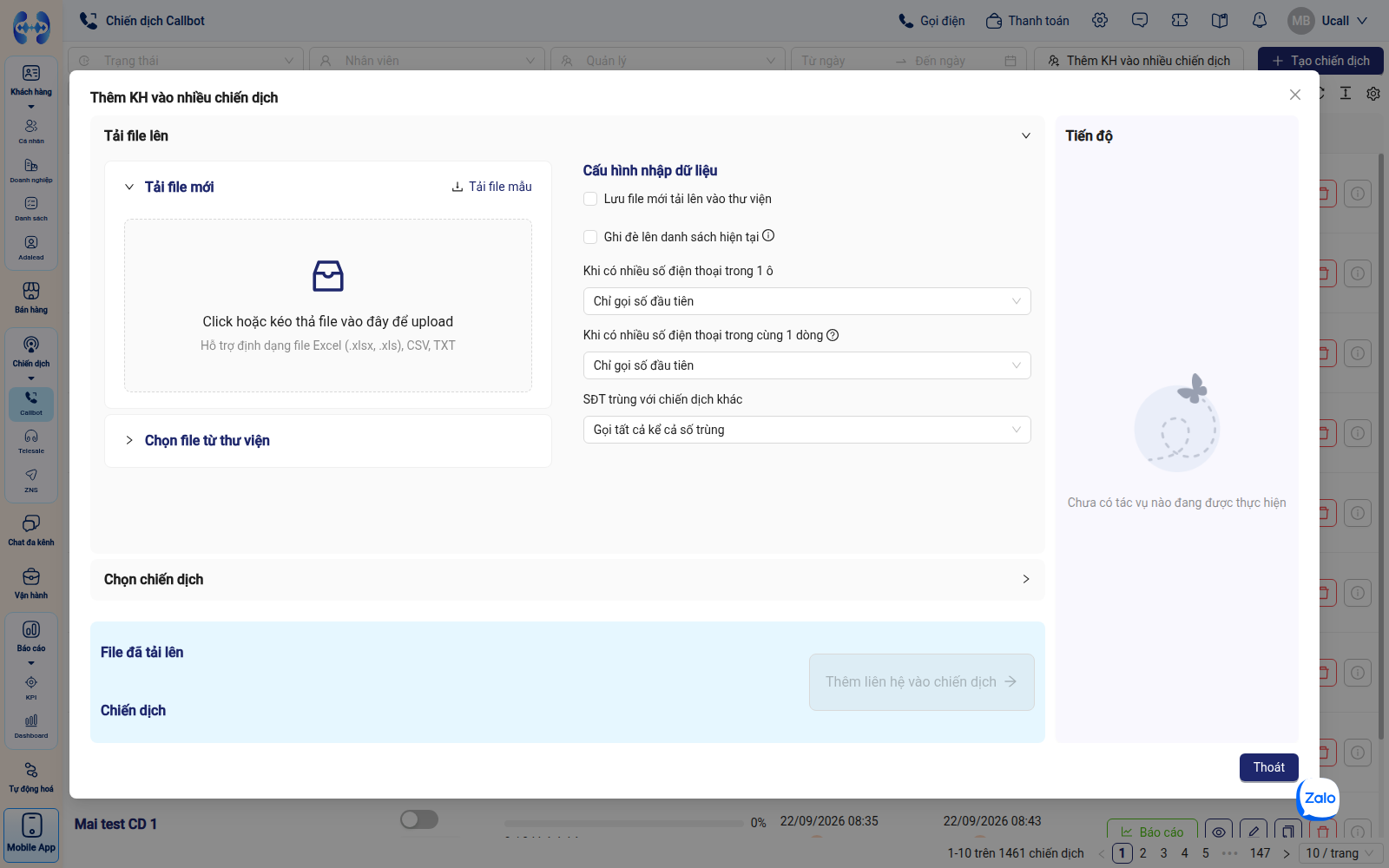Select ZNS in sidebar

(31, 480)
